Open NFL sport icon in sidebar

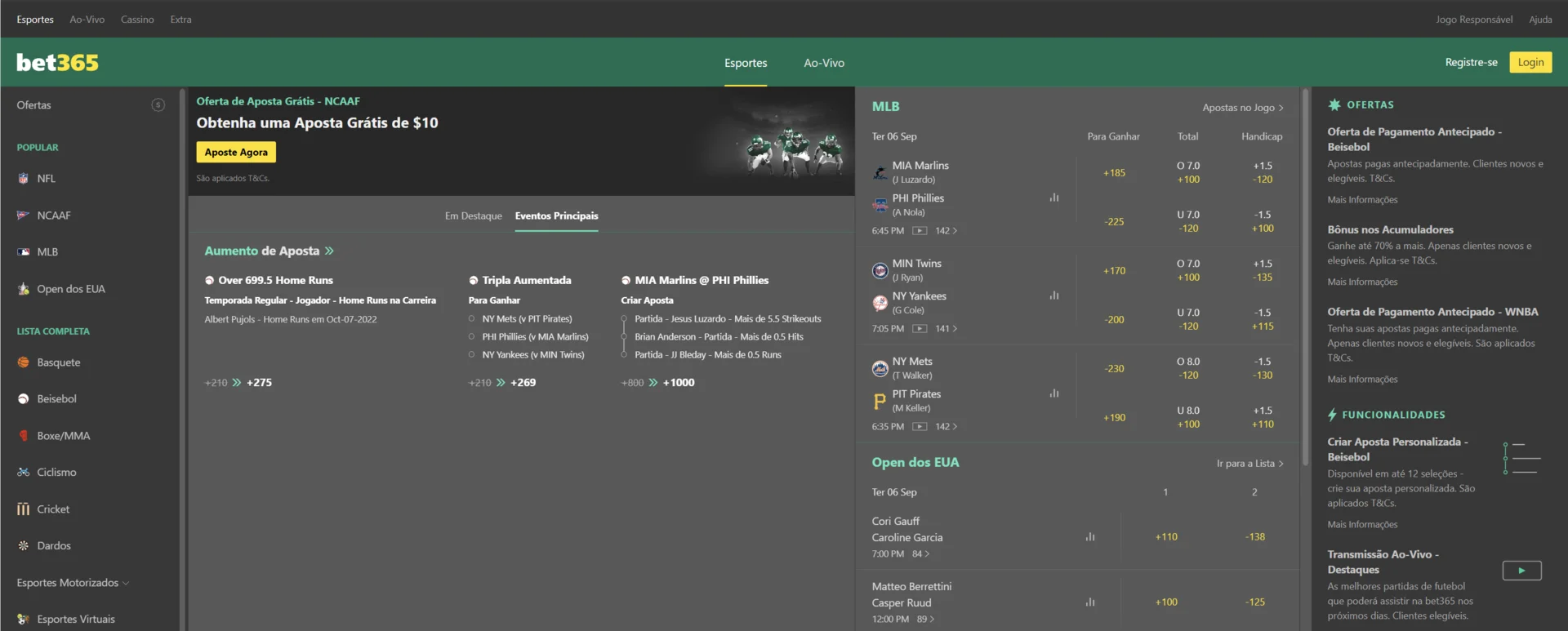[x=23, y=178]
